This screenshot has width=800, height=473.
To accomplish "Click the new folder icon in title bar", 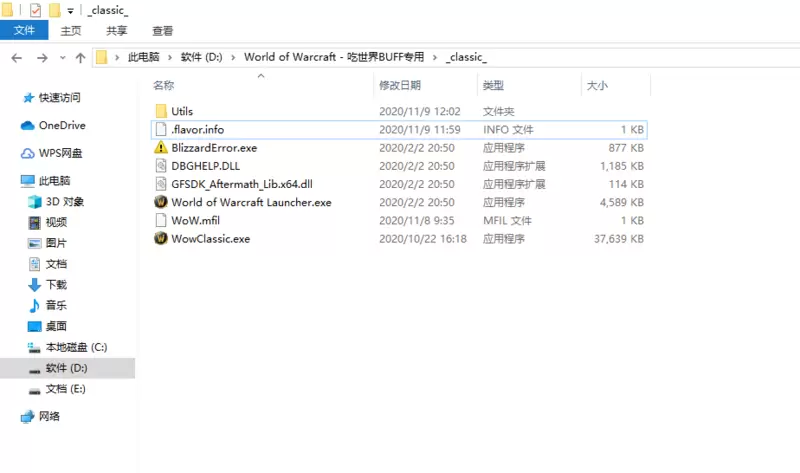I will tap(55, 10).
